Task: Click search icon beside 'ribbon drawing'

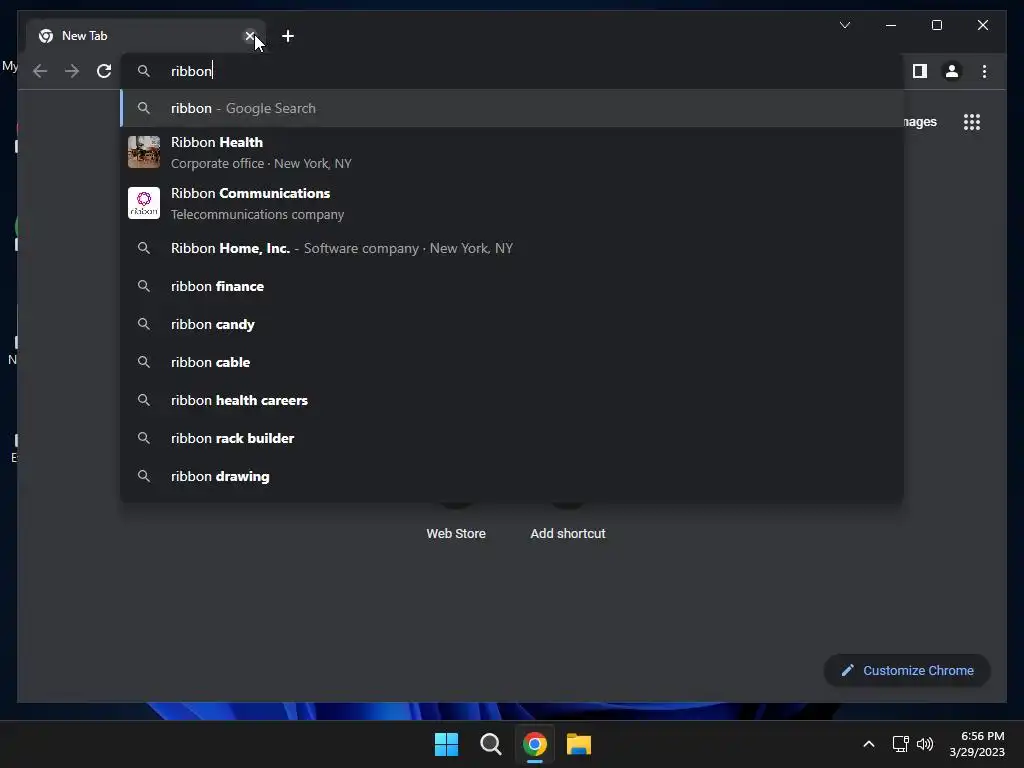Action: [144, 476]
